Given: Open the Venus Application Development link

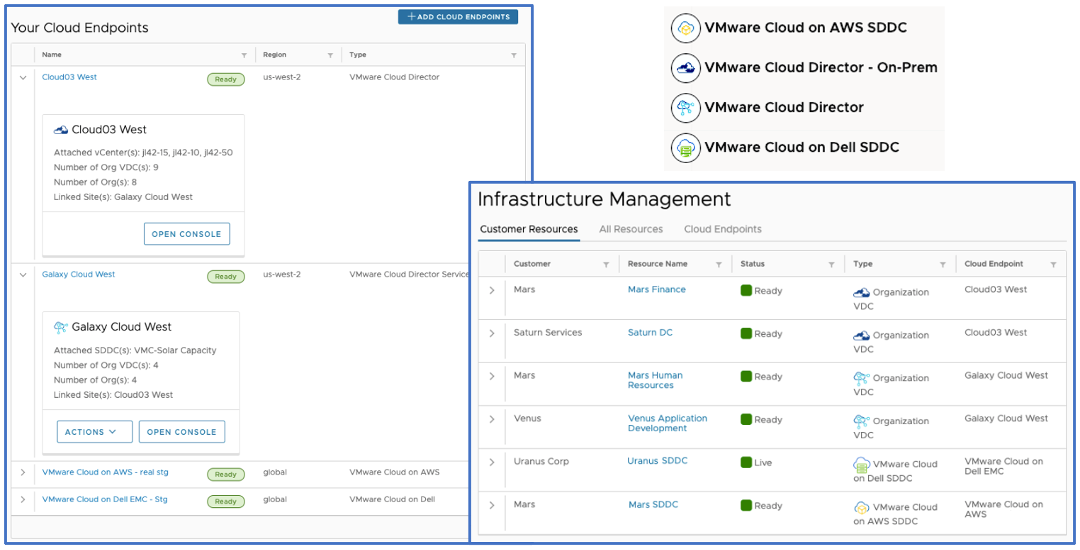Looking at the screenshot, I should (x=667, y=423).
